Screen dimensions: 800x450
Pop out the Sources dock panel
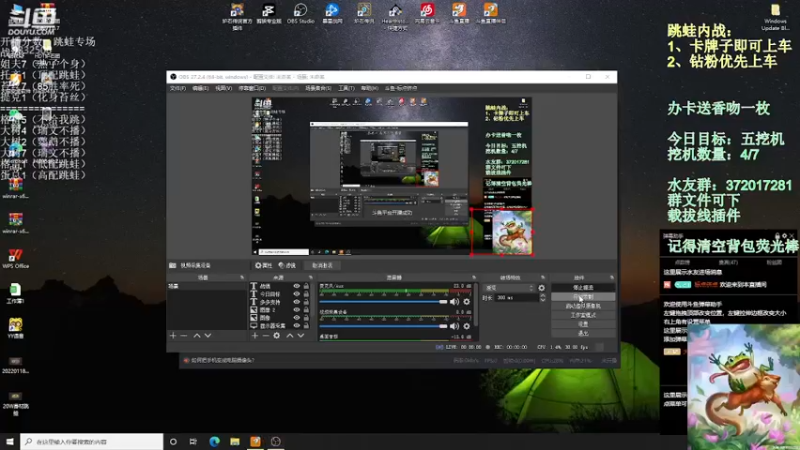pos(310,278)
